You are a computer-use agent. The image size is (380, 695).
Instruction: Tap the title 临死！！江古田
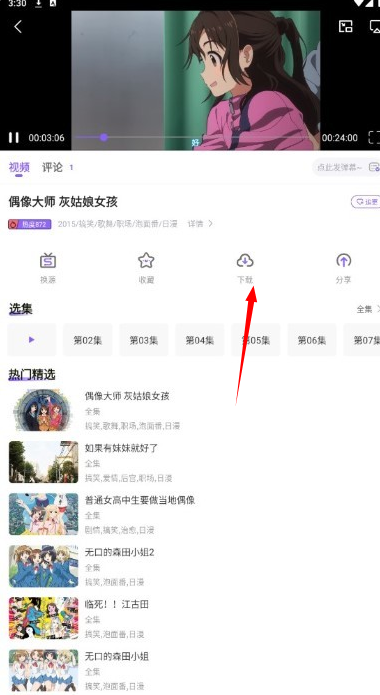point(117,604)
